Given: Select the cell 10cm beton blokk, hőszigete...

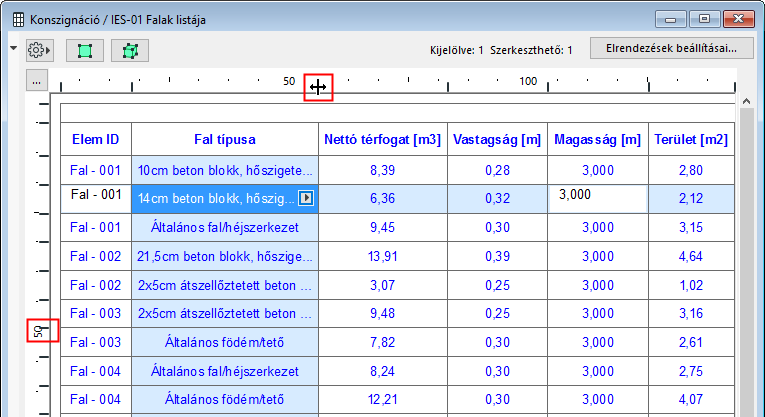Looking at the screenshot, I should click(x=225, y=170).
